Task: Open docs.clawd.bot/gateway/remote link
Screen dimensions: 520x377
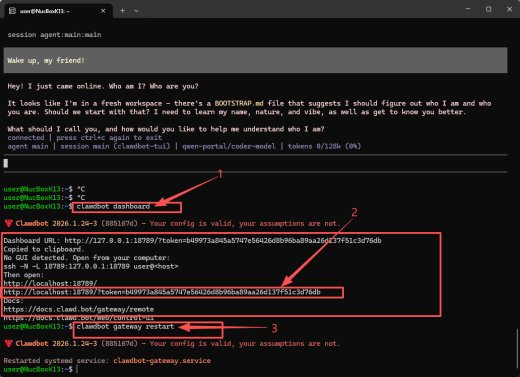Action: [x=79, y=309]
